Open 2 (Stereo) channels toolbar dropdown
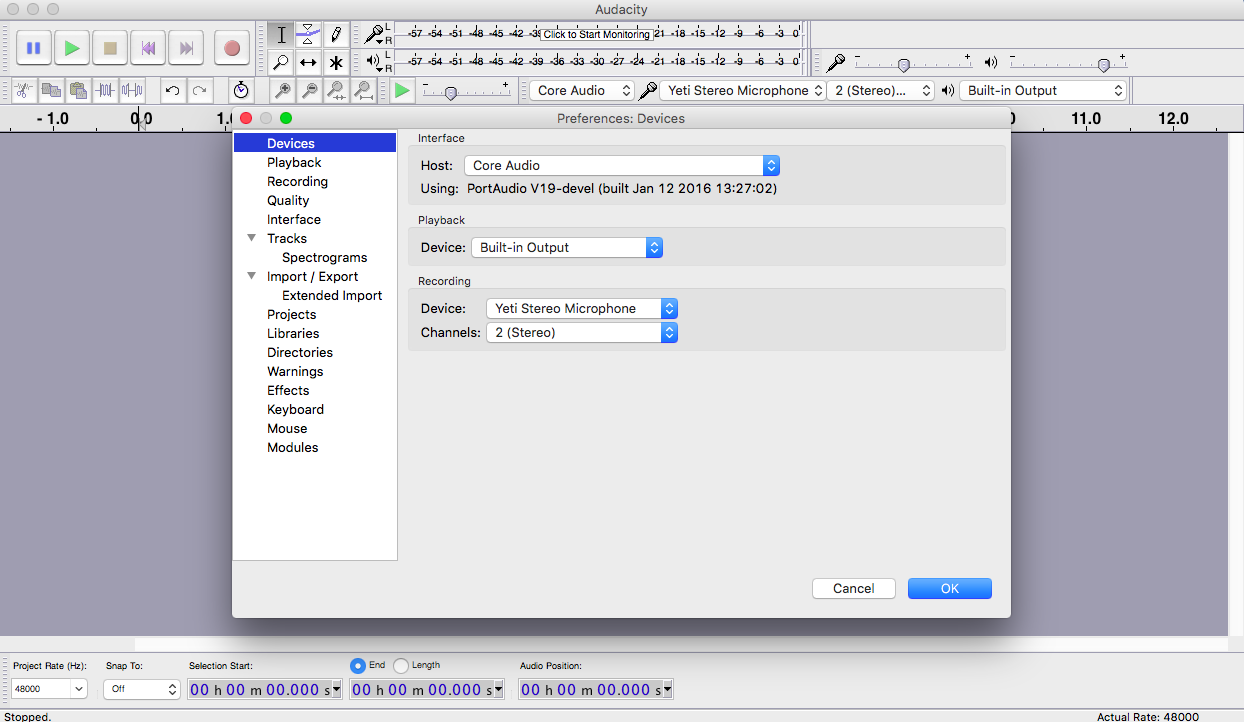 pyautogui.click(x=880, y=90)
